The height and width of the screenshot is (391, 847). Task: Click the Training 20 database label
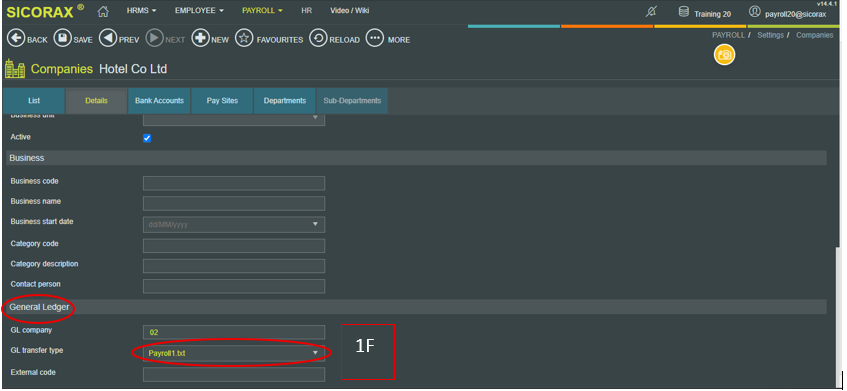[x=712, y=14]
